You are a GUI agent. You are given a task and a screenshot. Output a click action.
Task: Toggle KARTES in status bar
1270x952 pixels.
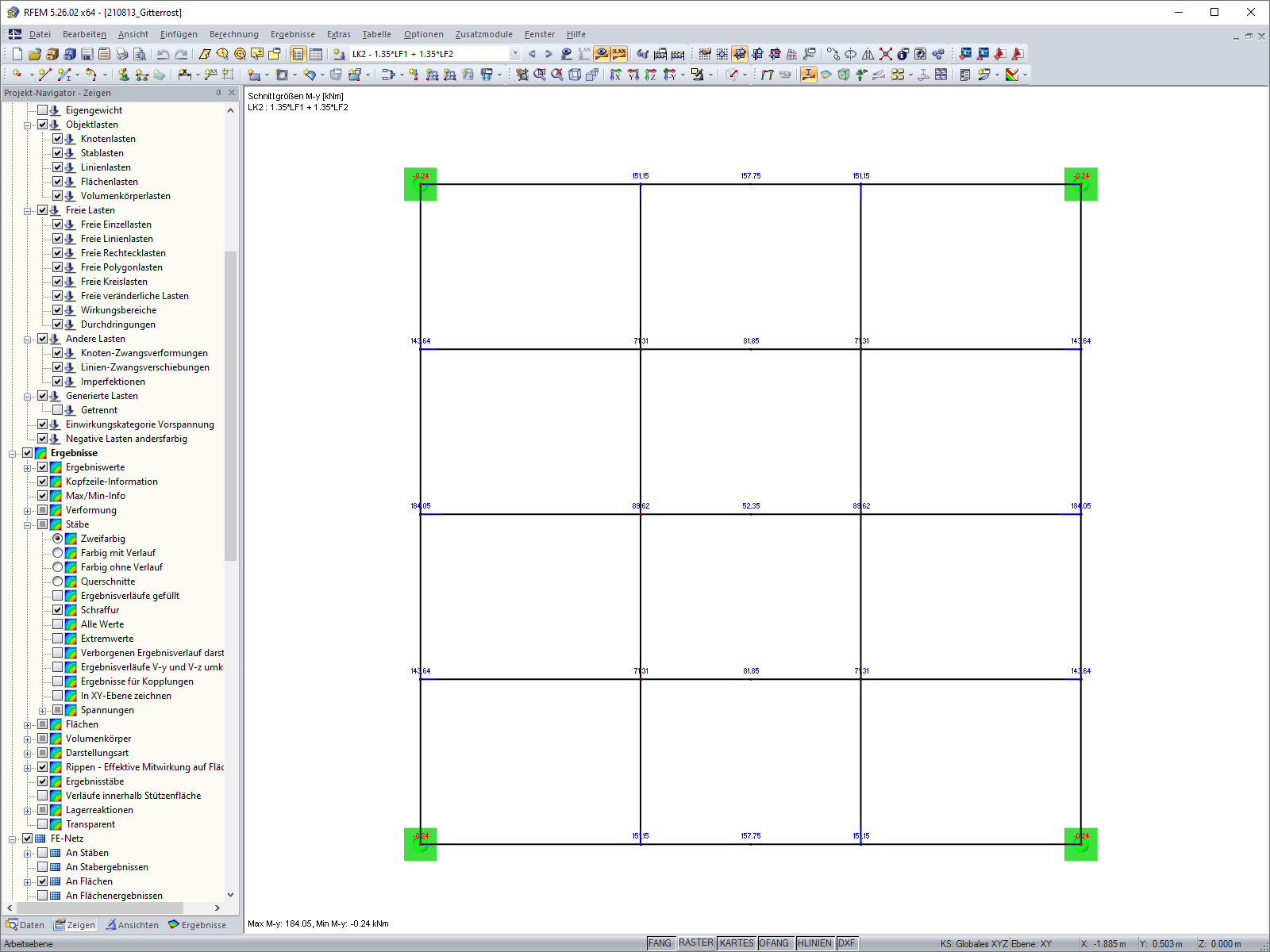tap(737, 943)
